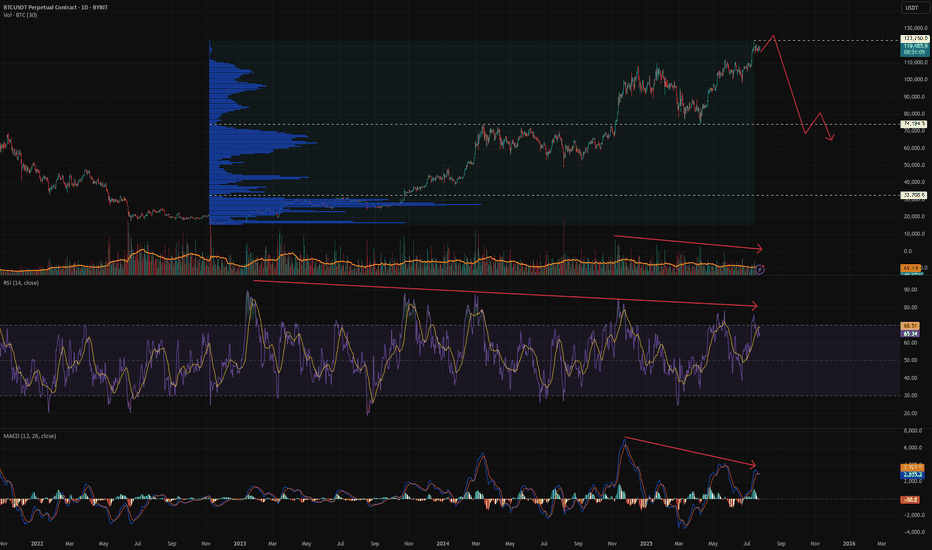Click the 100,000.0 price axis tick
932x550 pixels.
(915, 79)
